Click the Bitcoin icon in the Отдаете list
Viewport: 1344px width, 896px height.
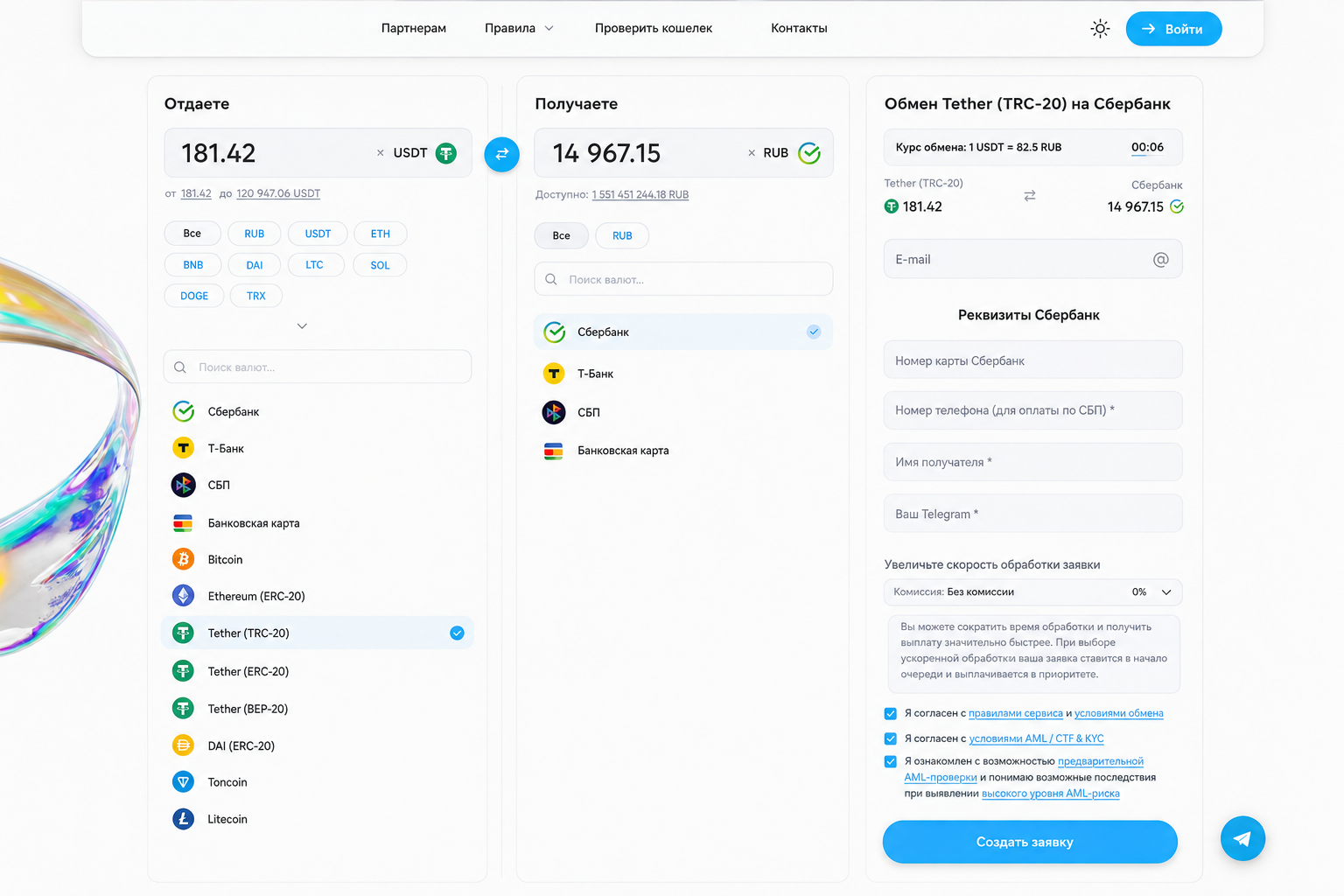click(183, 559)
